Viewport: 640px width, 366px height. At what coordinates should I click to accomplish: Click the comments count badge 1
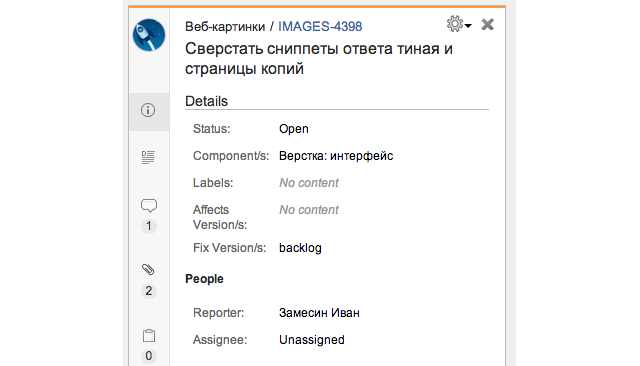[x=149, y=226]
